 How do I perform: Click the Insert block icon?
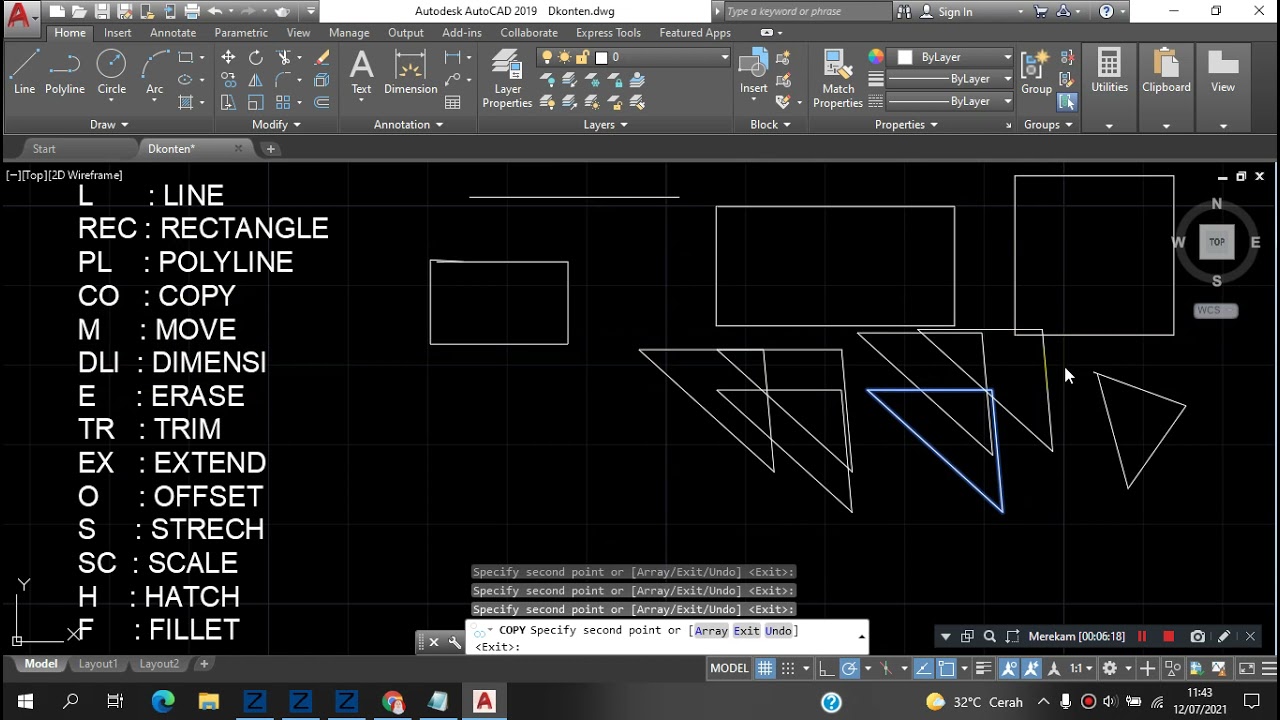click(753, 72)
